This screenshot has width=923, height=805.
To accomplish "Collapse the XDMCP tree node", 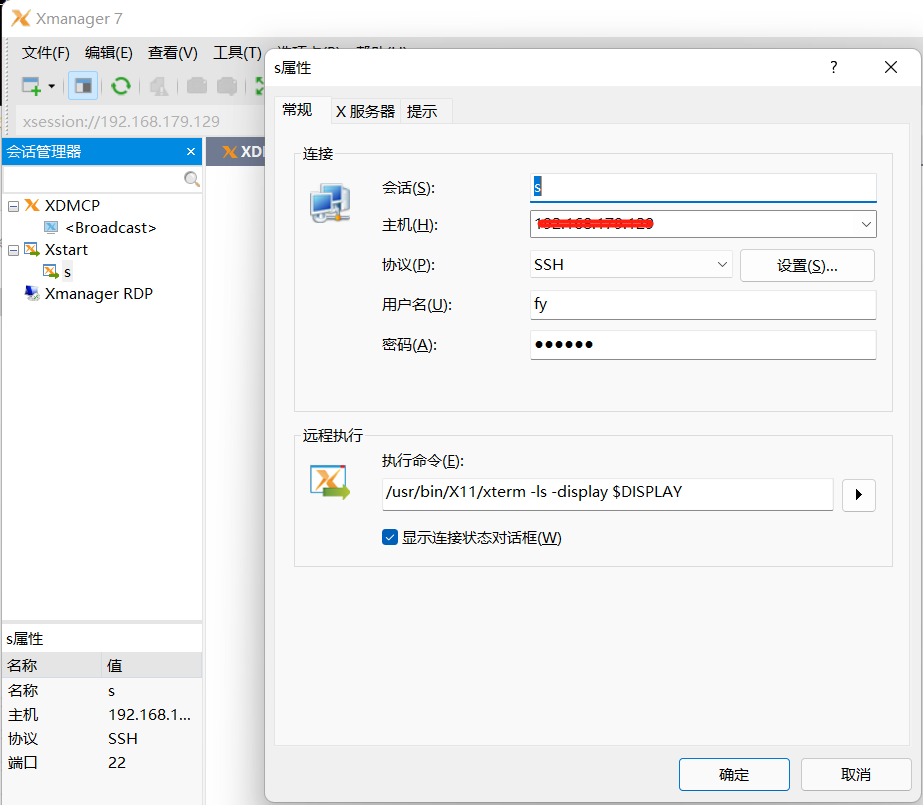I will pyautogui.click(x=13, y=206).
